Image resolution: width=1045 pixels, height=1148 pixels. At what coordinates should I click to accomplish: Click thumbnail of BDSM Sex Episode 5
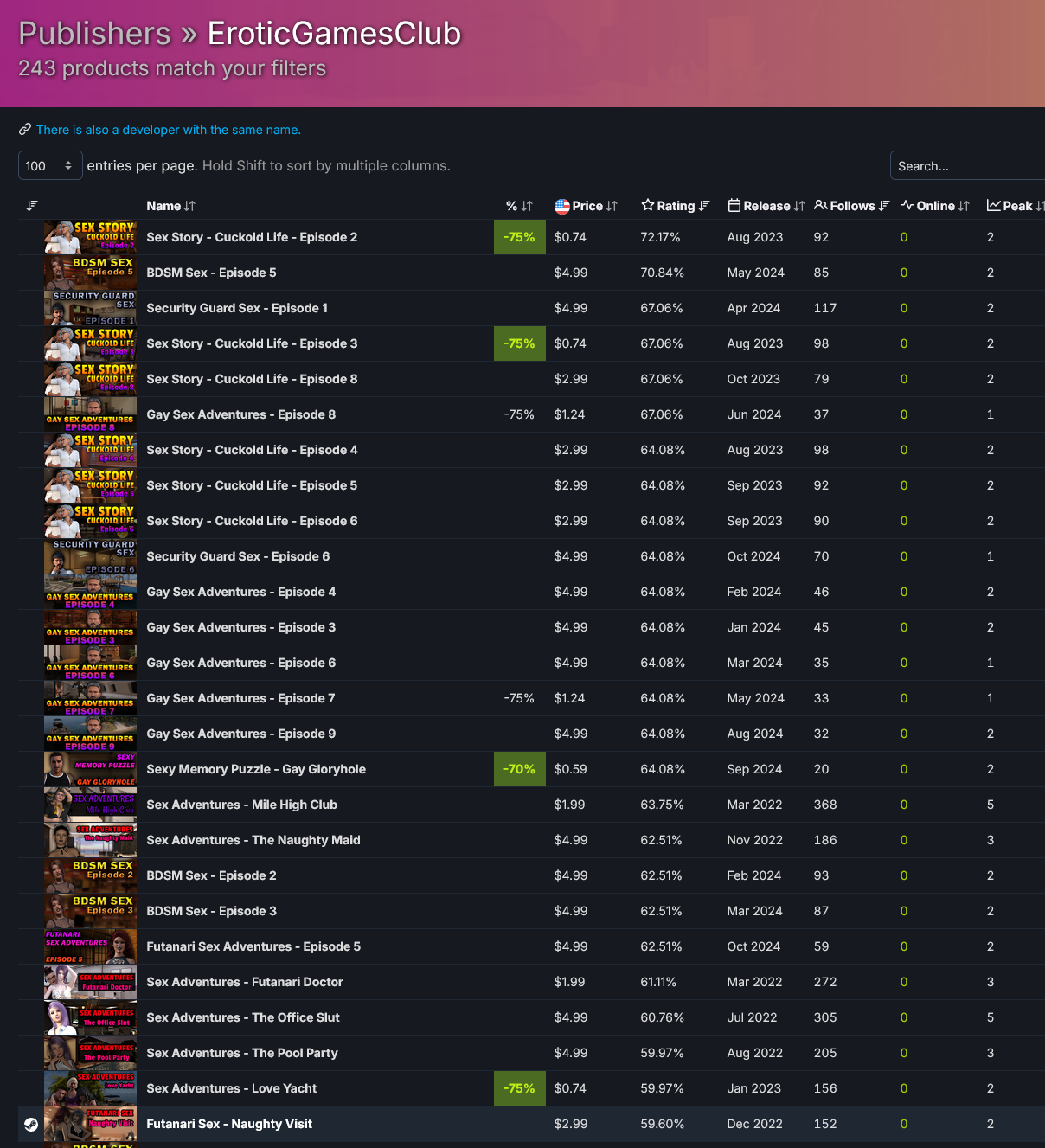90,273
